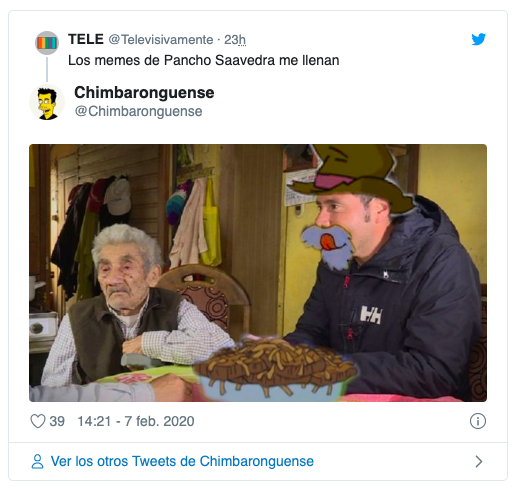
Task: Open Chimbaronguense's cartoon profile avatar
Action: point(47,102)
